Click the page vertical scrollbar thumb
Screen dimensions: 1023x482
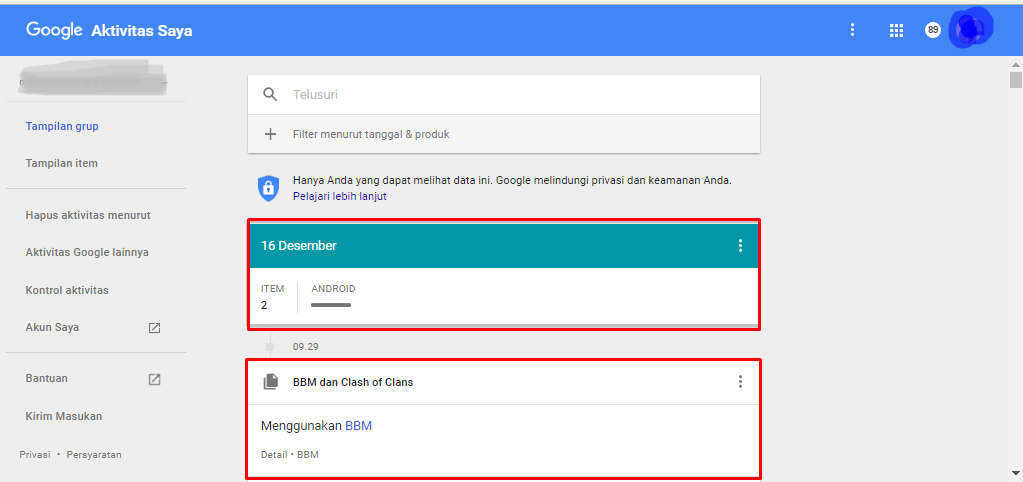tap(1016, 80)
